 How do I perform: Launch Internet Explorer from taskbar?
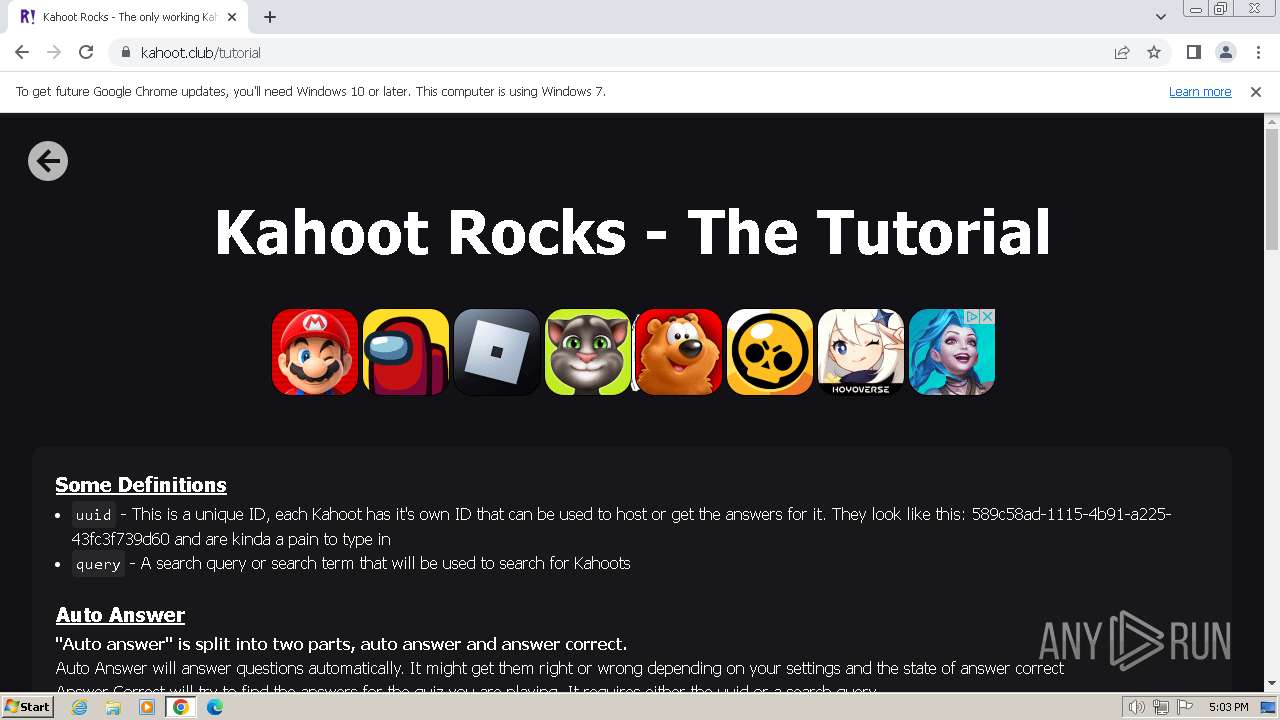pyautogui.click(x=80, y=707)
